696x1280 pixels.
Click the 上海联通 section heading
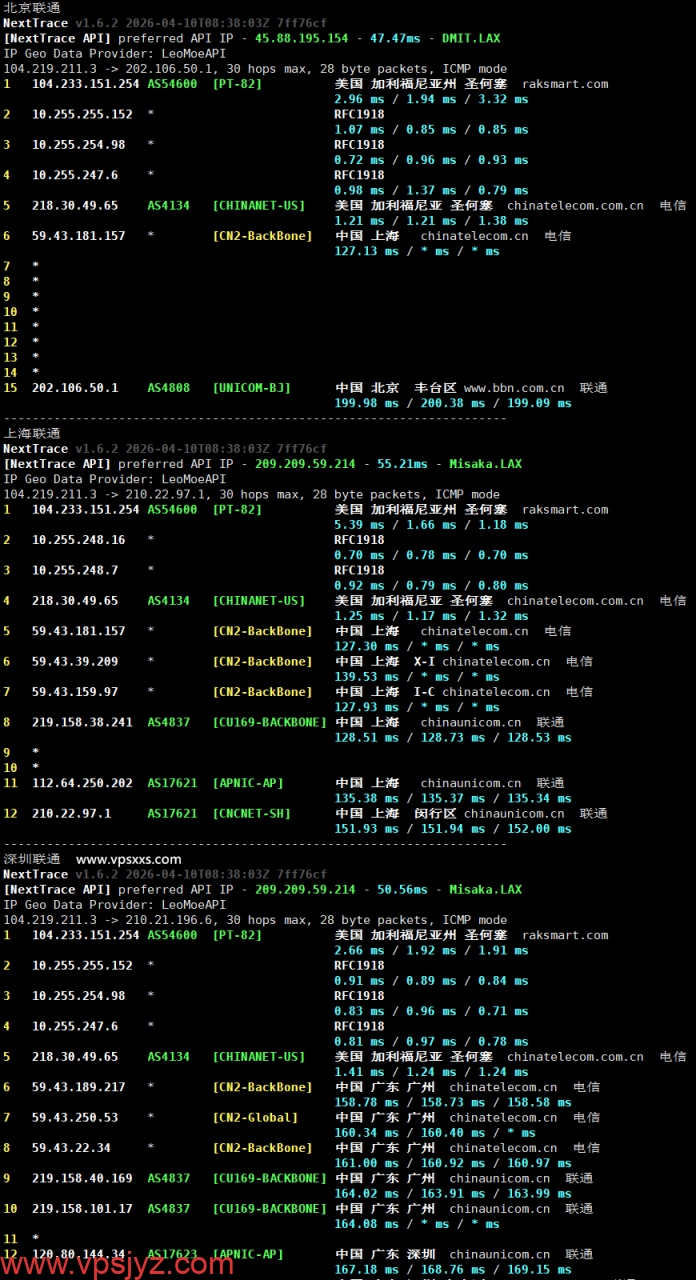pos(32,433)
